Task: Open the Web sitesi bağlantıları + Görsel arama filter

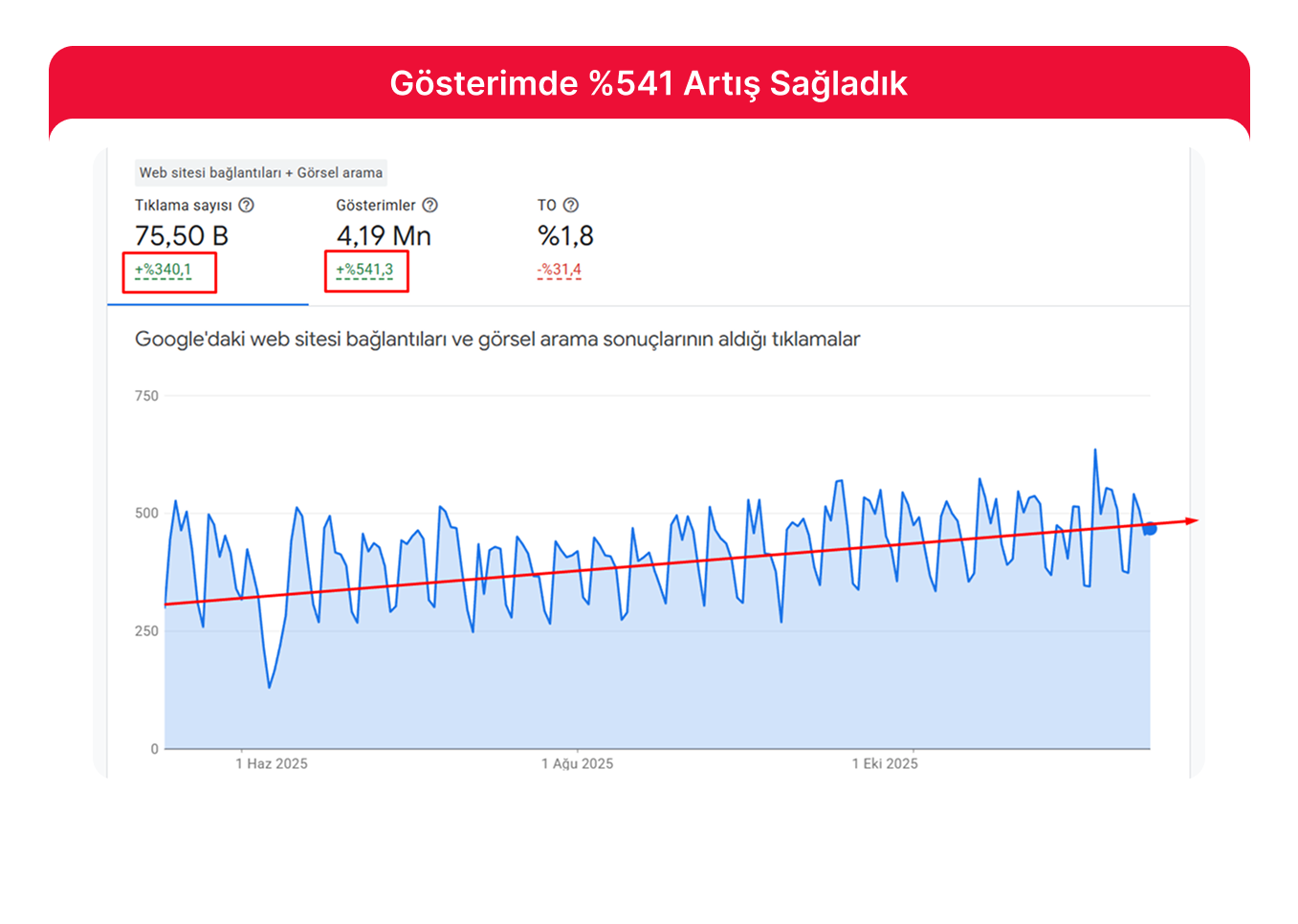Action: [x=261, y=173]
